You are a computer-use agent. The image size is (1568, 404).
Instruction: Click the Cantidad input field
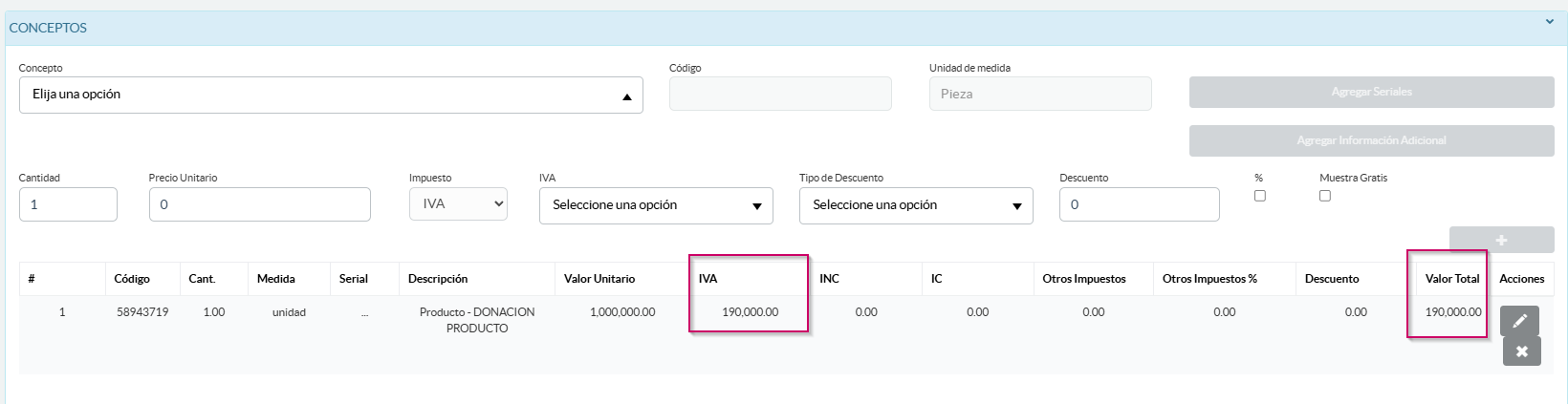68,204
